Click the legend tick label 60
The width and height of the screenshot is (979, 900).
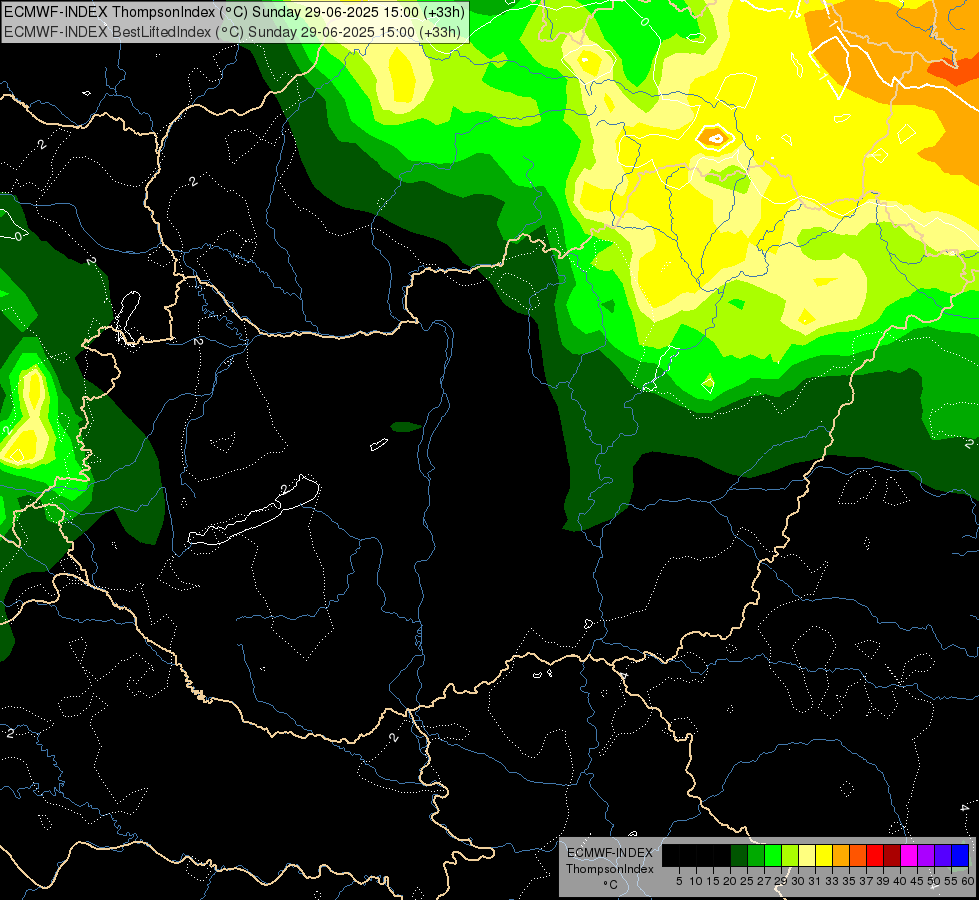coord(968,881)
